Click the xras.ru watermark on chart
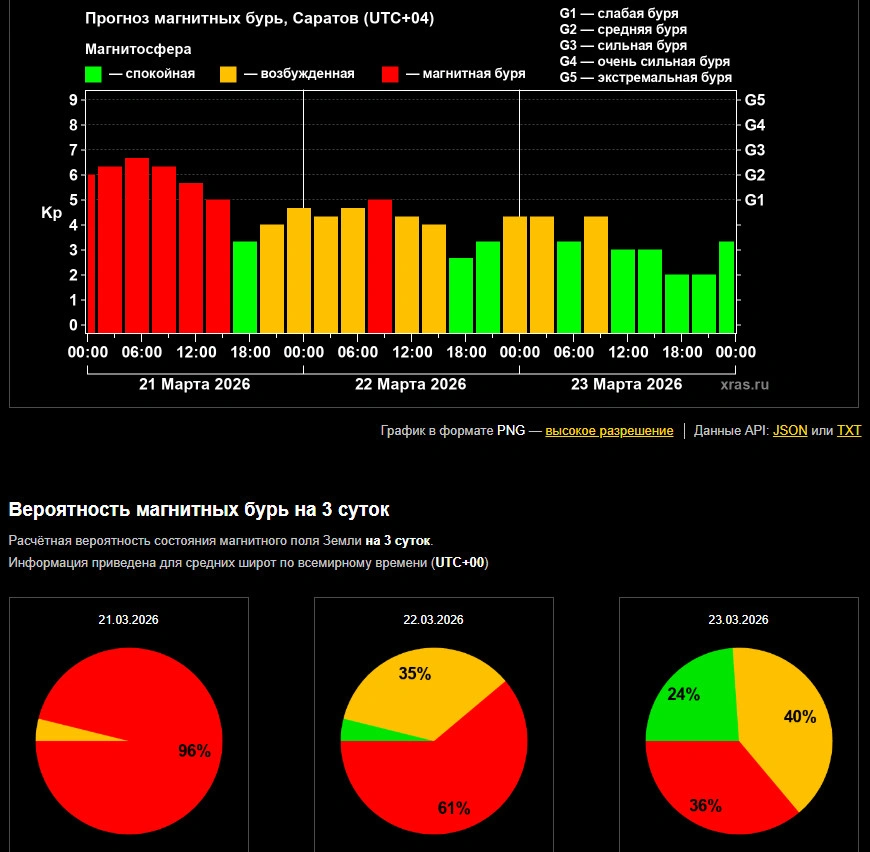 (745, 384)
